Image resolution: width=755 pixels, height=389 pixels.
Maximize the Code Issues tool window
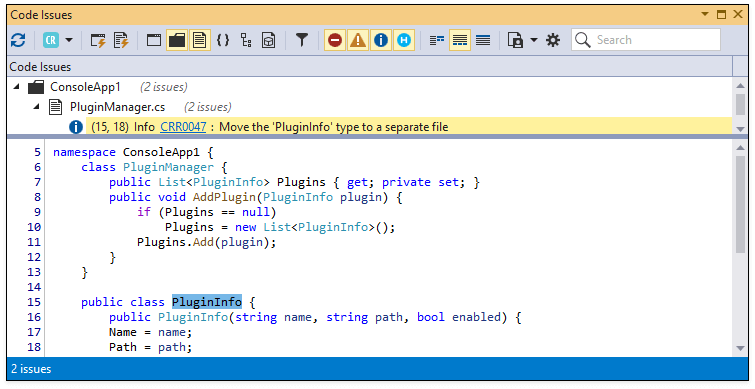[721, 14]
